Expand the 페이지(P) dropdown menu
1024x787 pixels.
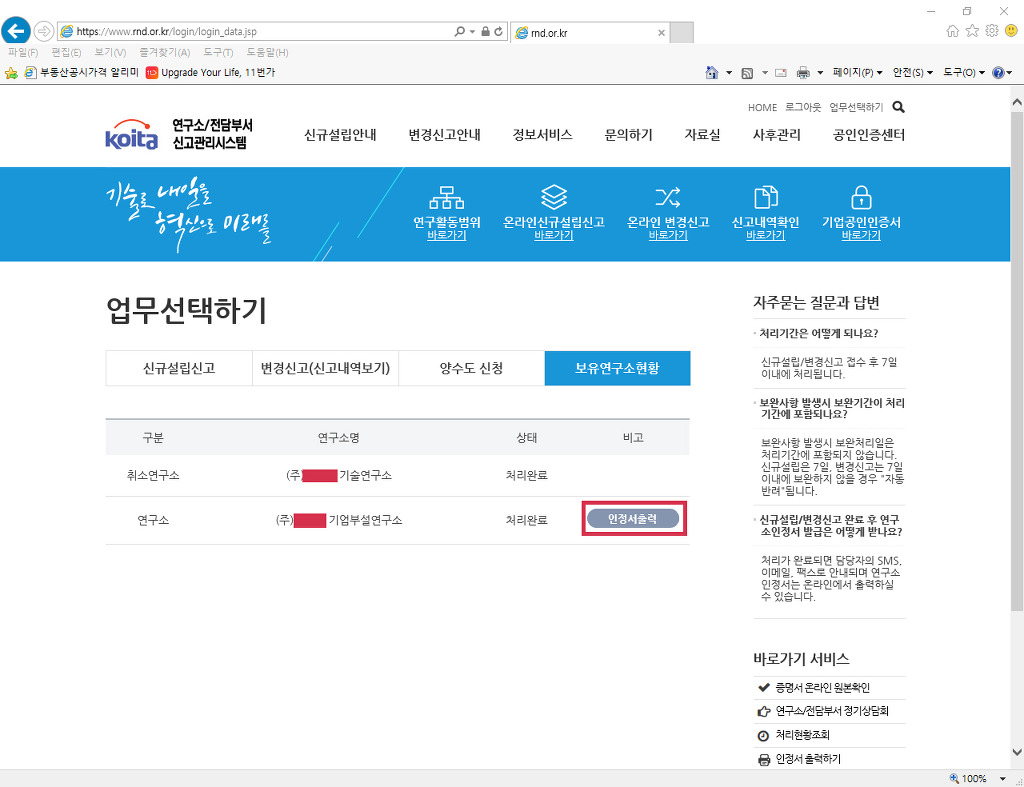point(859,73)
